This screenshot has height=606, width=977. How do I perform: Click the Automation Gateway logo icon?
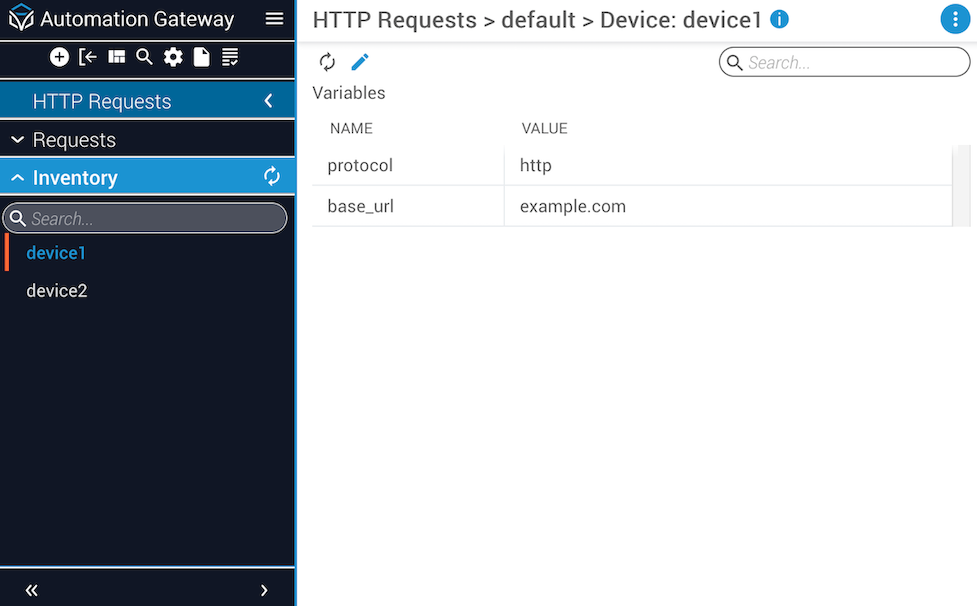[21, 17]
